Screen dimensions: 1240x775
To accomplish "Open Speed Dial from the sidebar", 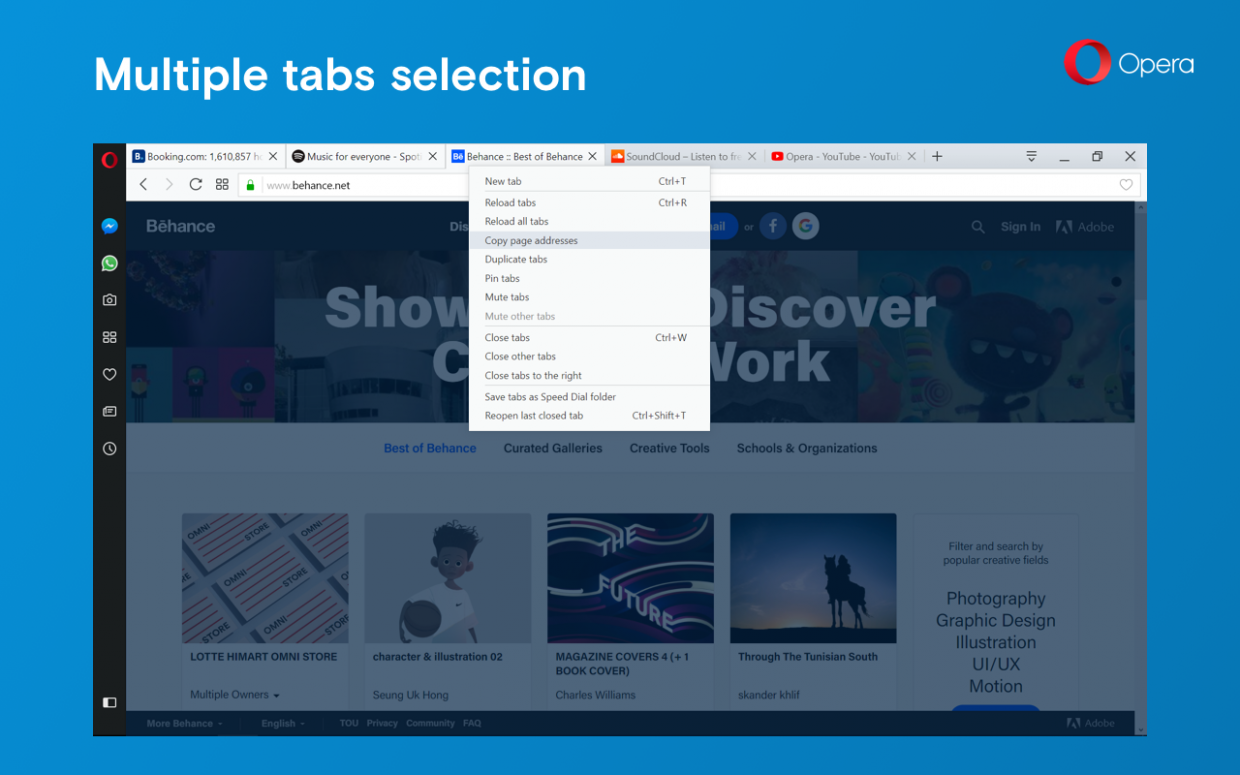I will point(109,337).
